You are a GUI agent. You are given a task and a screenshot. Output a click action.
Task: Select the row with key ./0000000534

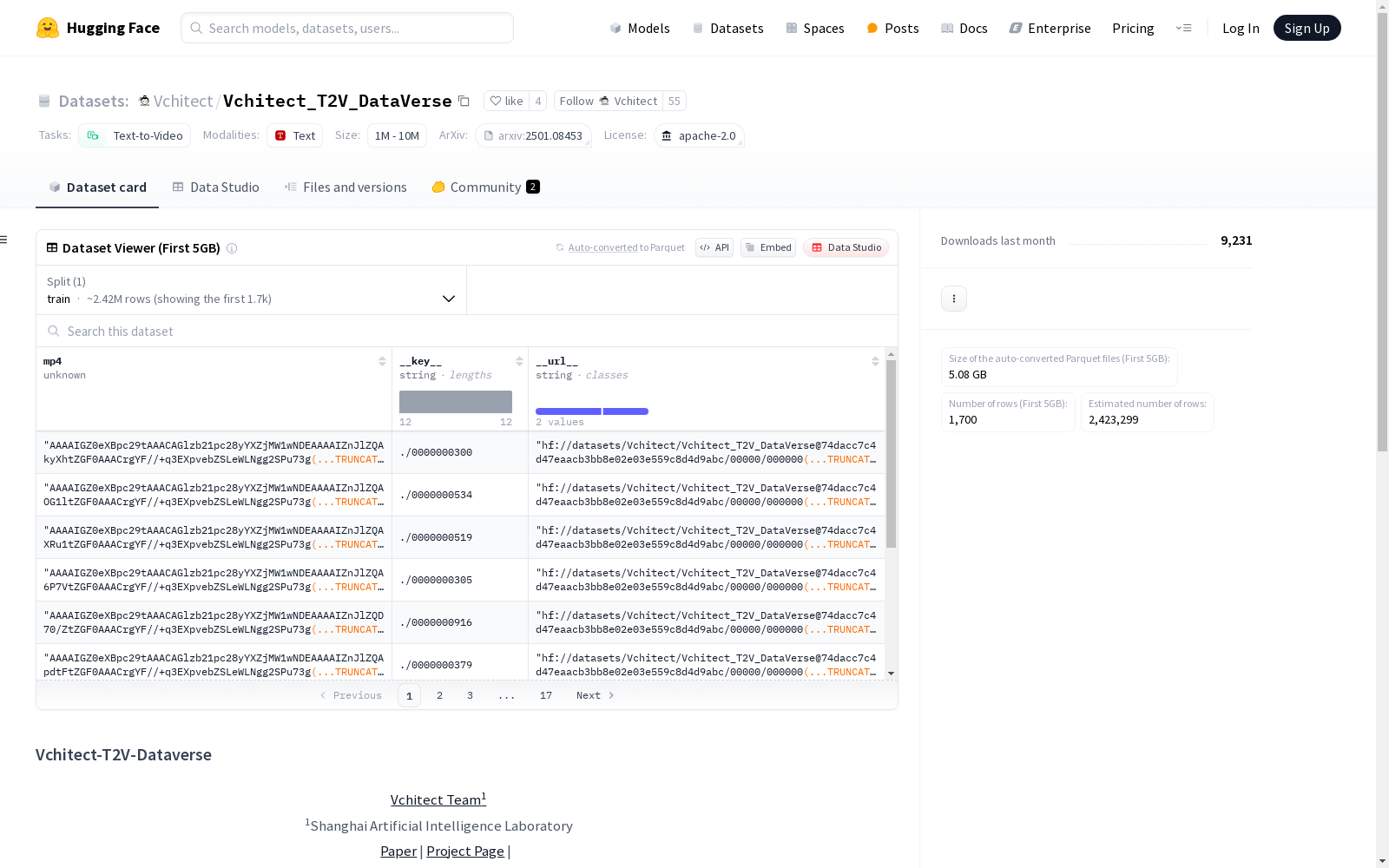[461, 495]
